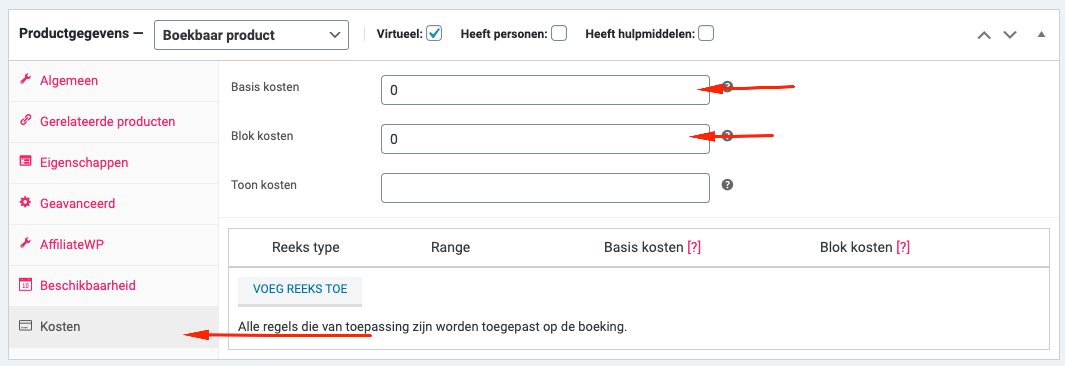Click the wrench icon beside Algemeen

[x=25, y=80]
